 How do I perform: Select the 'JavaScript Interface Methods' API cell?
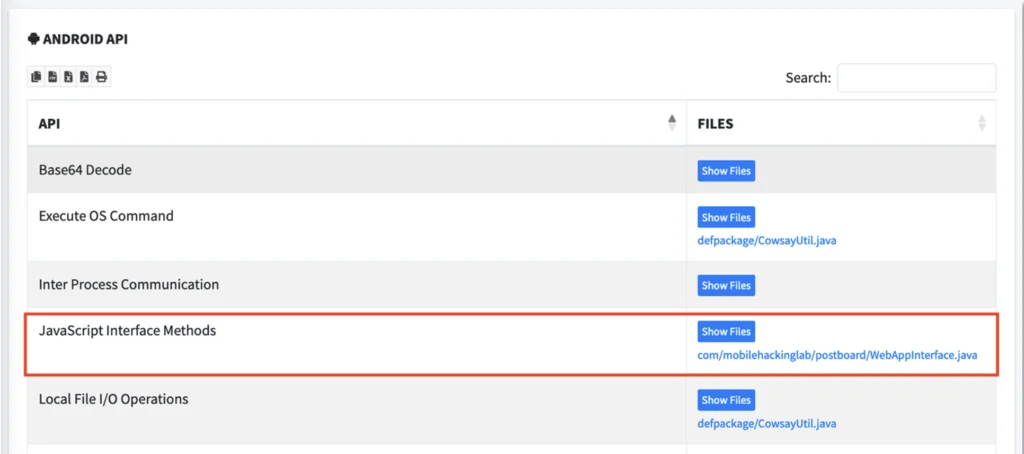pyautogui.click(x=357, y=342)
